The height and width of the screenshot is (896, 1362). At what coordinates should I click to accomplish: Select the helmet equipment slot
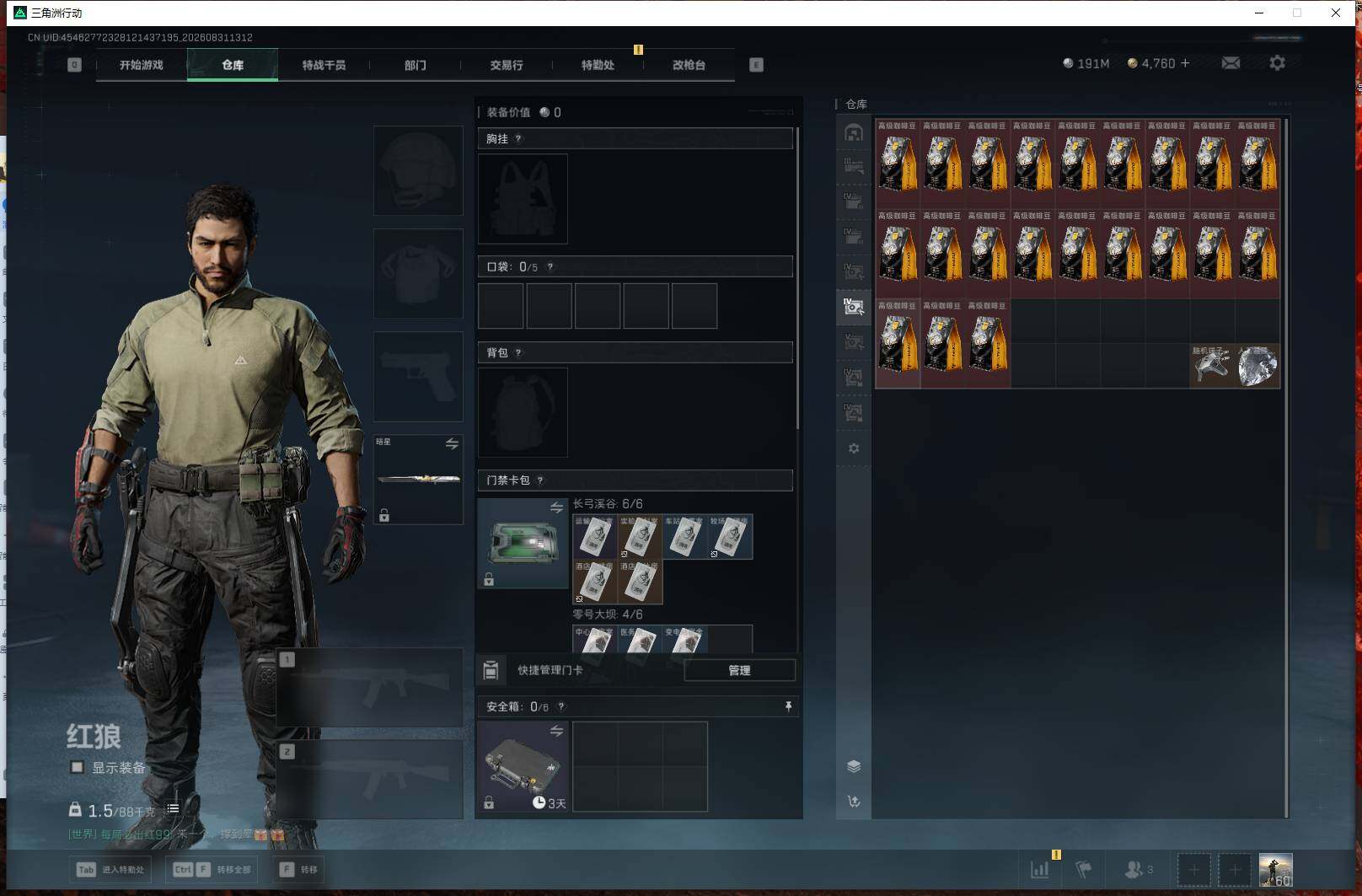coord(418,170)
